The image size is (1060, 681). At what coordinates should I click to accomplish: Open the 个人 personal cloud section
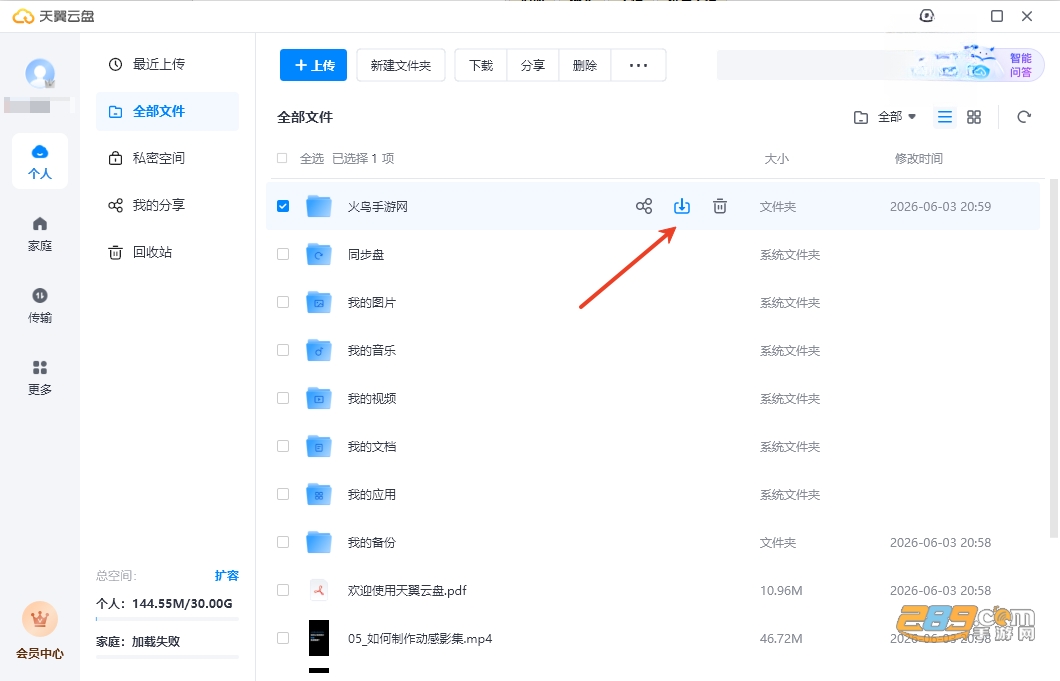click(x=40, y=161)
